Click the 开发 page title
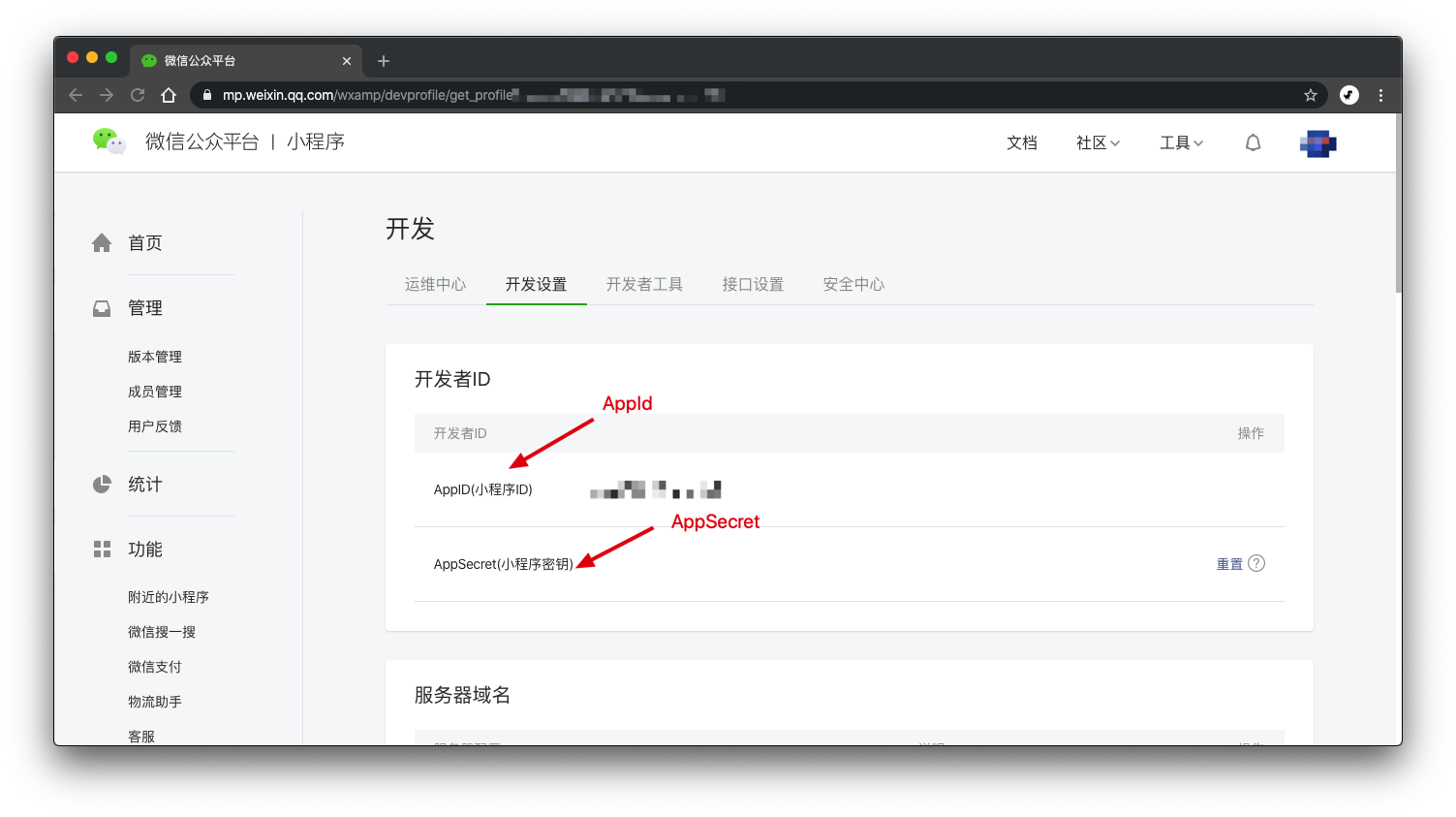Image resolution: width=1456 pixels, height=817 pixels. click(410, 229)
